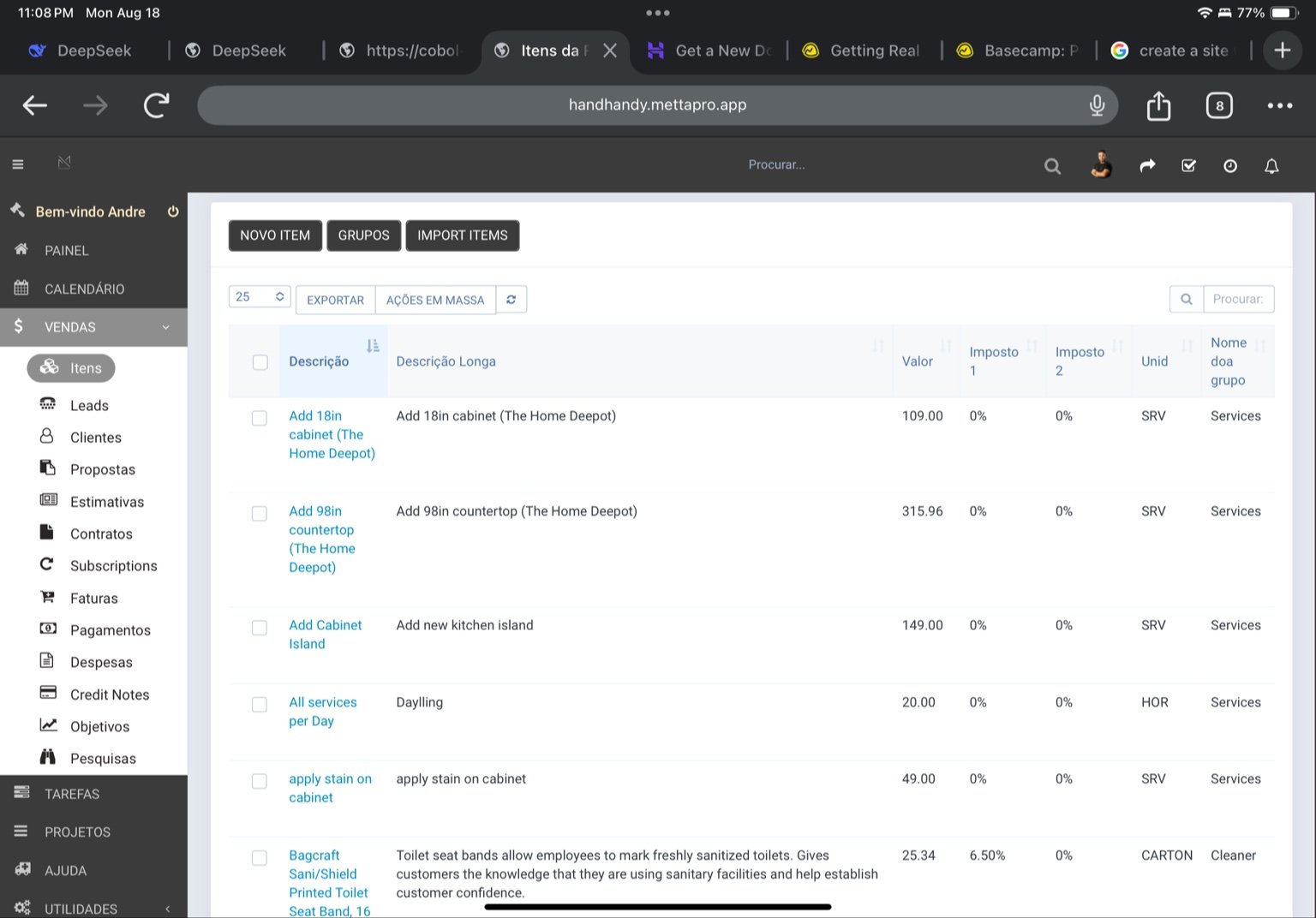This screenshot has height=918, width=1316.
Task: Tap the browser share icon
Action: pyautogui.click(x=1158, y=105)
